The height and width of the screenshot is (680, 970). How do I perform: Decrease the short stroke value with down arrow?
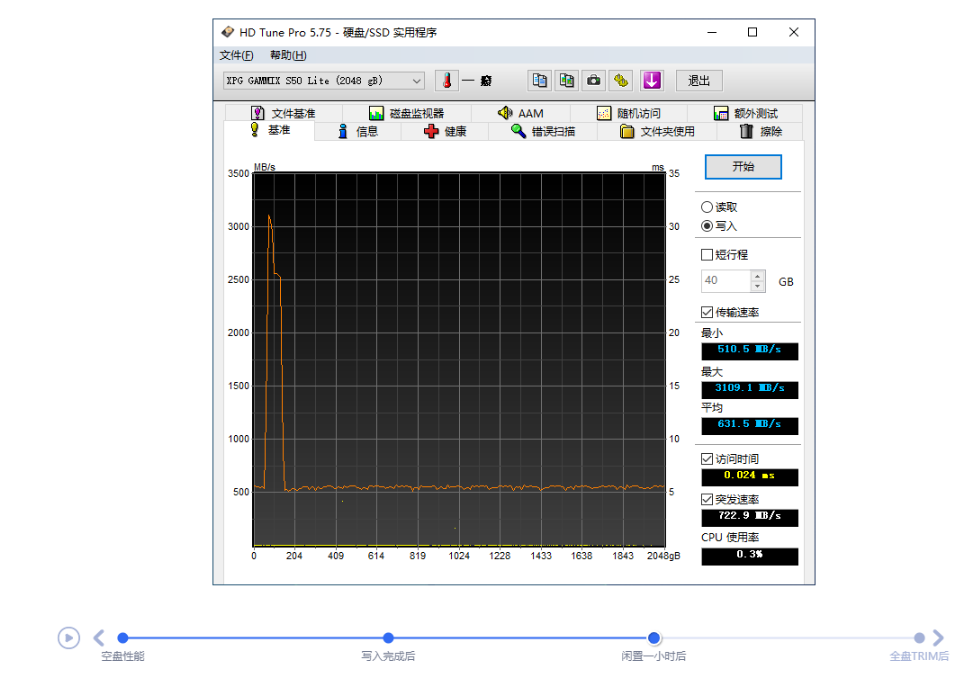tap(758, 286)
